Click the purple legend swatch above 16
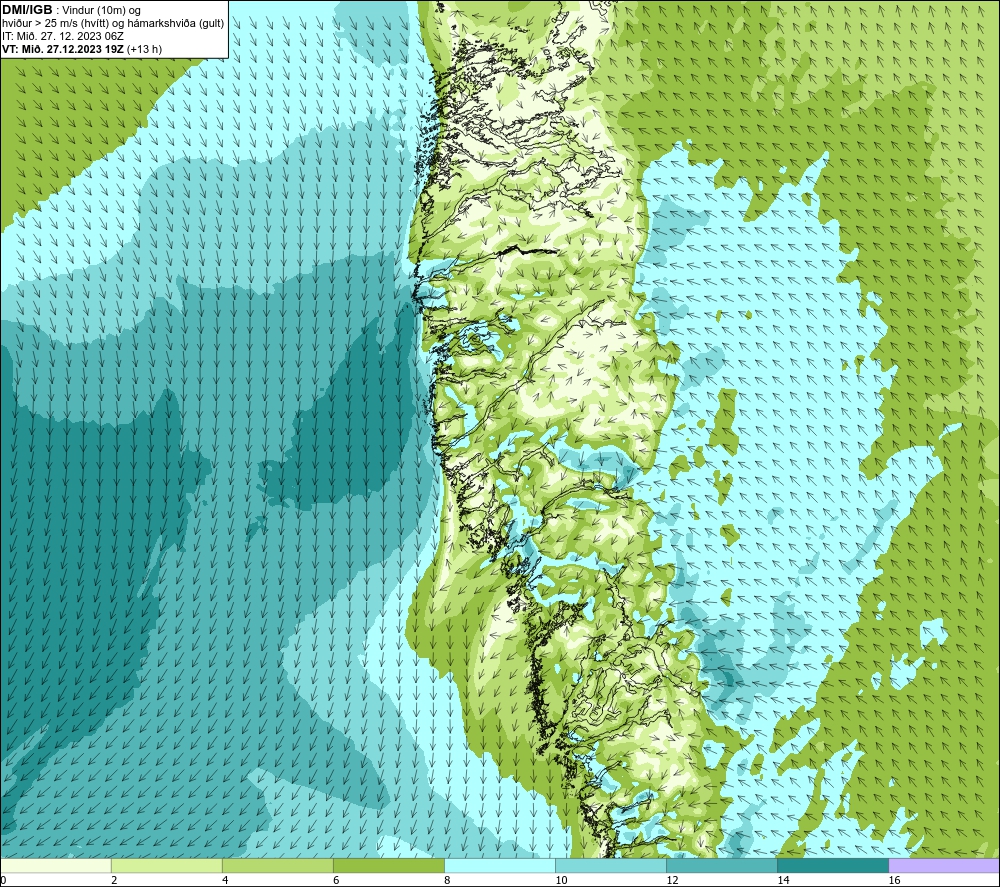The width and height of the screenshot is (1000, 887). coord(944,865)
